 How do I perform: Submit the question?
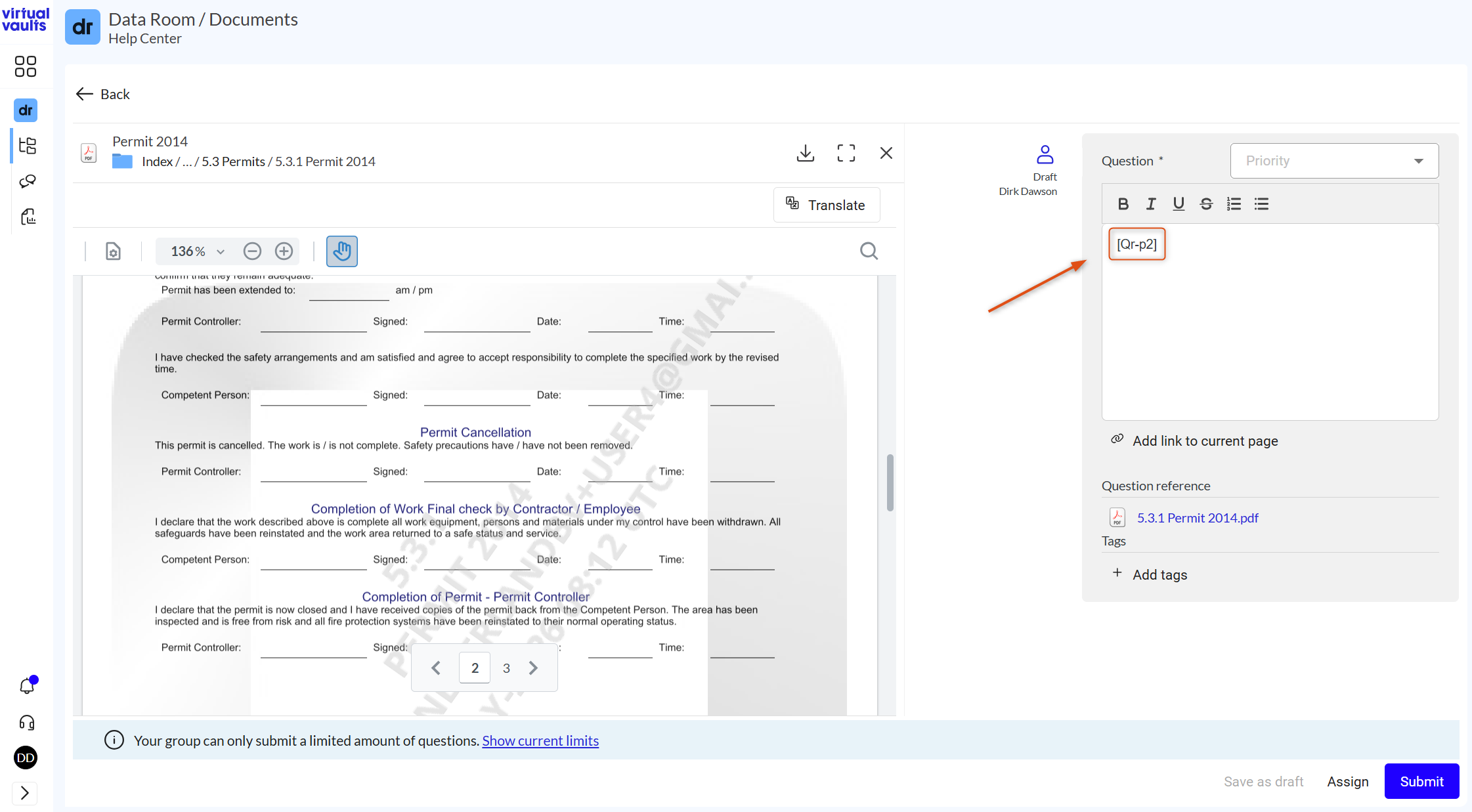tap(1421, 781)
